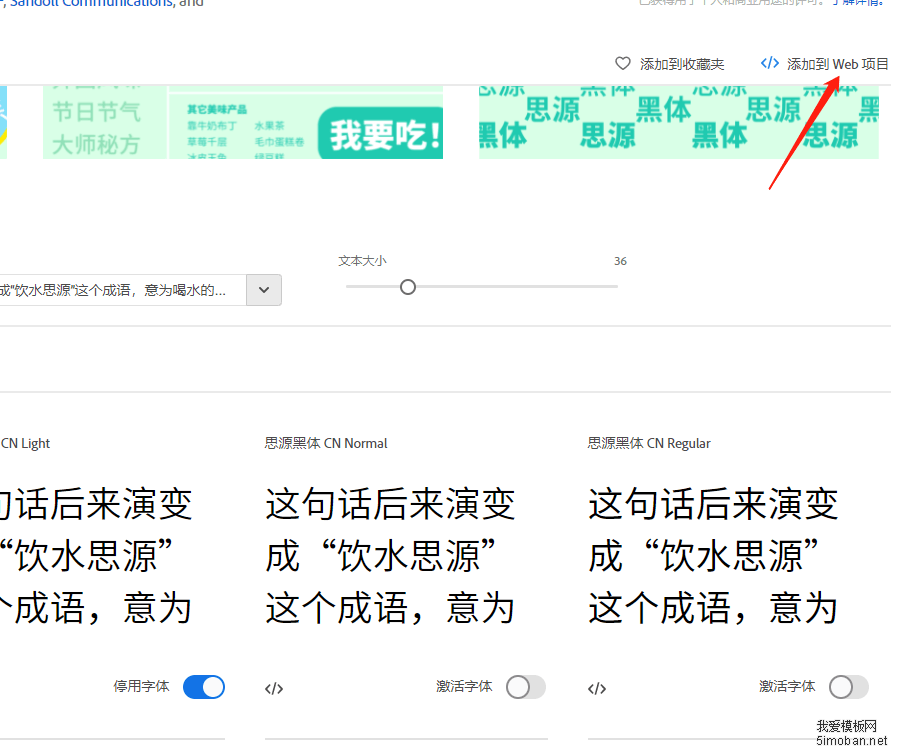Open the sample text dropdown arrow

pos(264,290)
